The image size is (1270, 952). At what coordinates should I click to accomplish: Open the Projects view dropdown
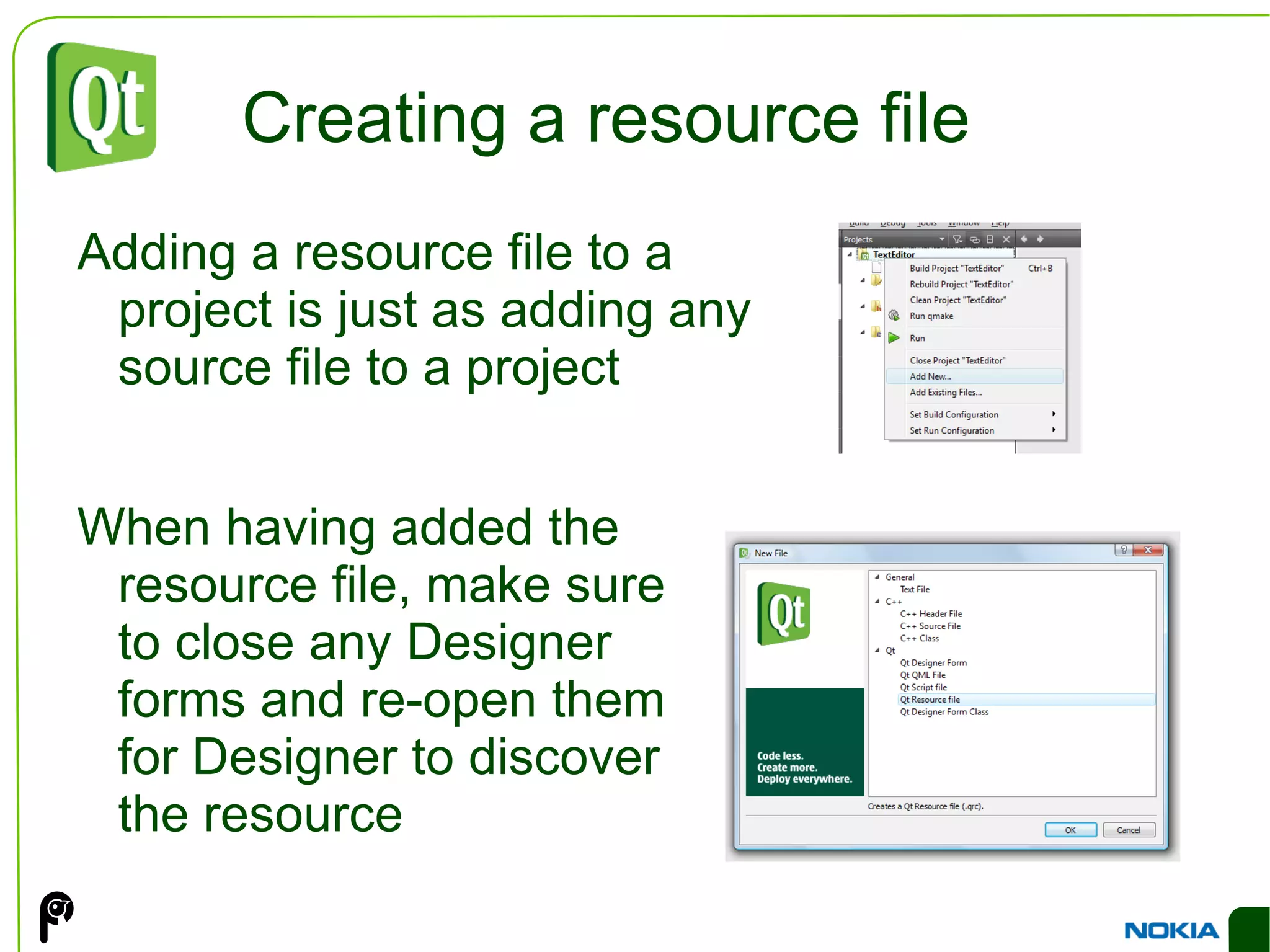[941, 239]
